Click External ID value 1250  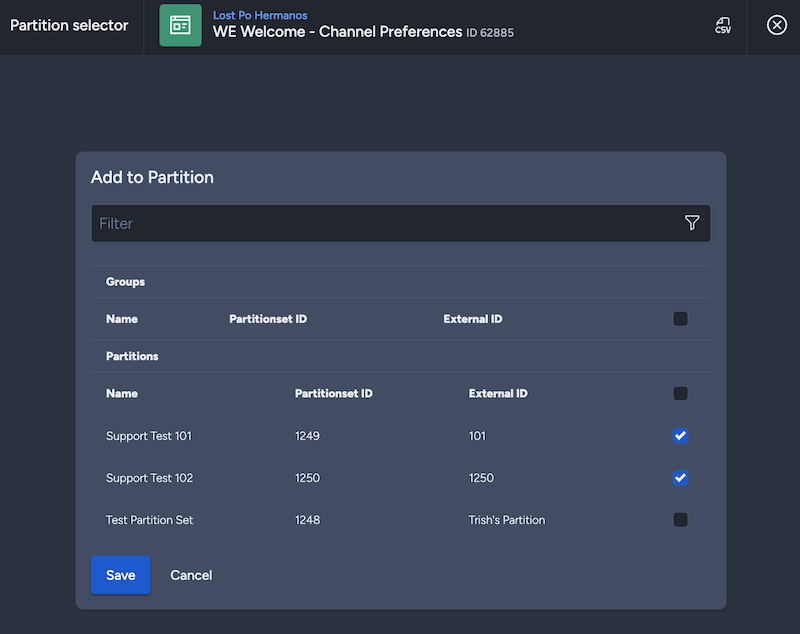click(481, 478)
